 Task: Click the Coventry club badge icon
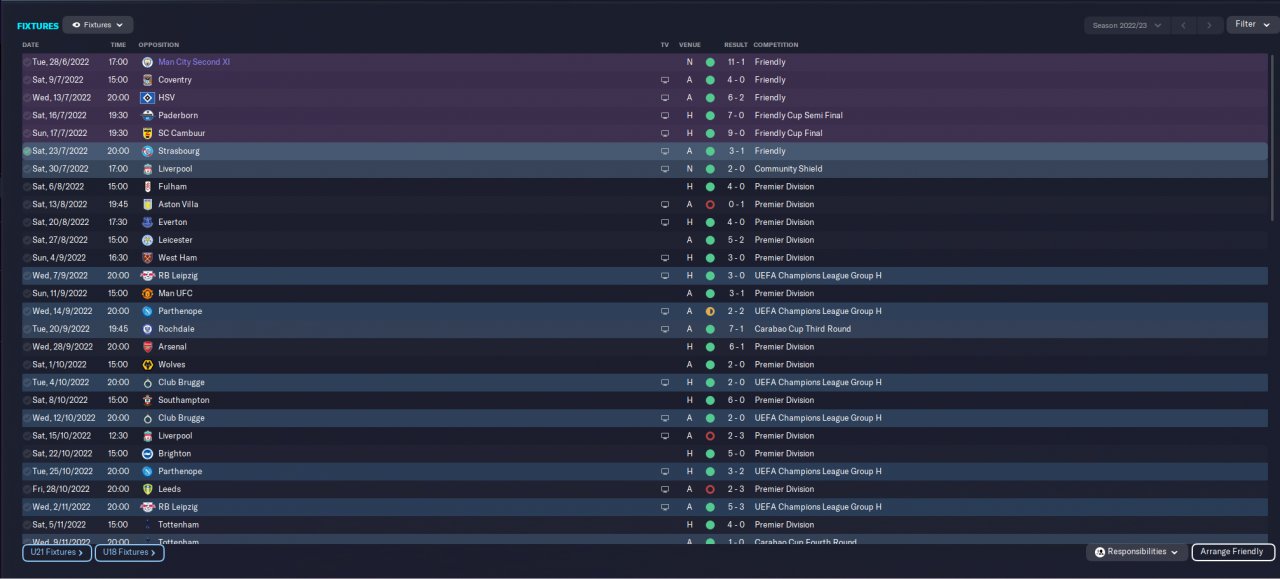pyautogui.click(x=147, y=80)
